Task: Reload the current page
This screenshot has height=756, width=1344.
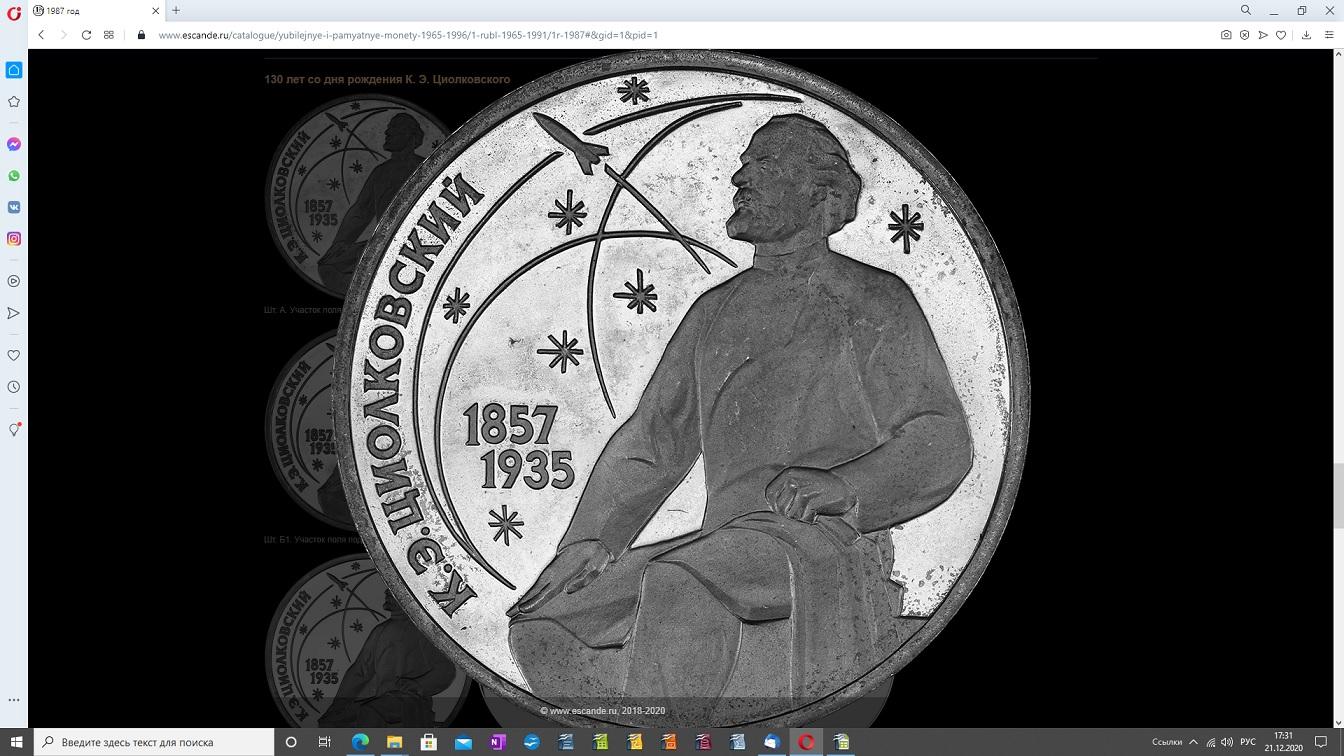Action: tap(86, 35)
